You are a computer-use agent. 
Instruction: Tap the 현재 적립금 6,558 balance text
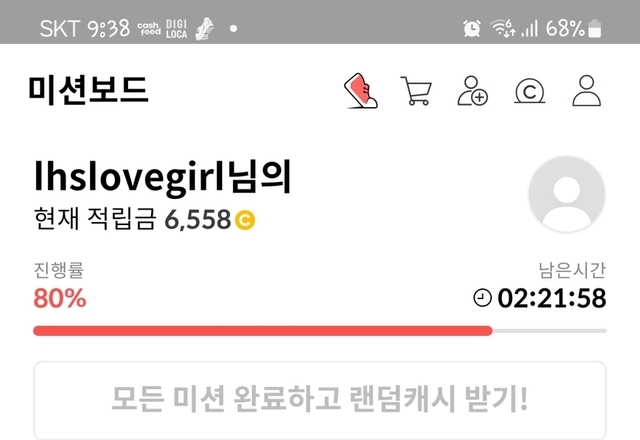tap(144, 219)
